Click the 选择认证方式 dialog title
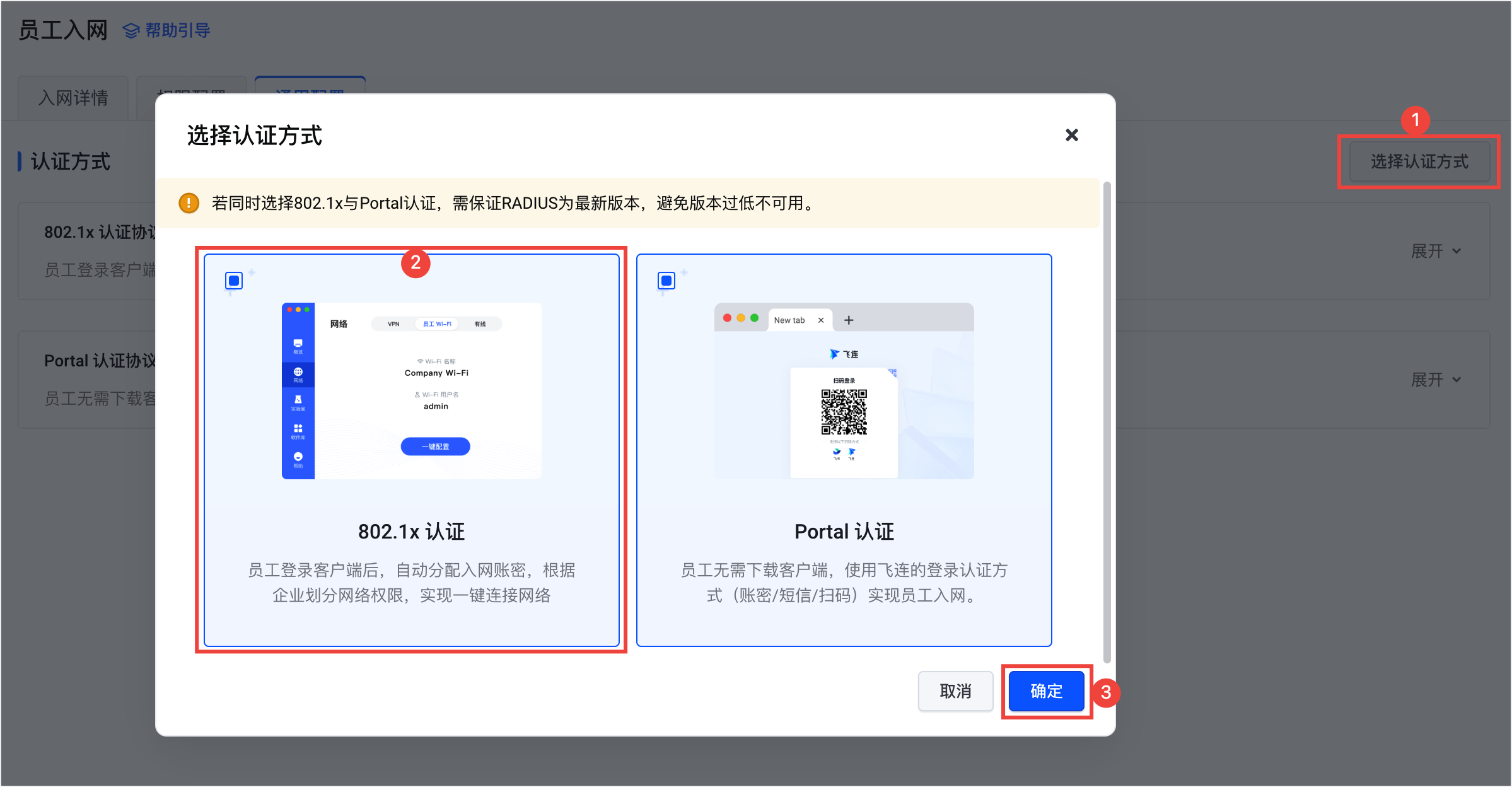 [254, 135]
